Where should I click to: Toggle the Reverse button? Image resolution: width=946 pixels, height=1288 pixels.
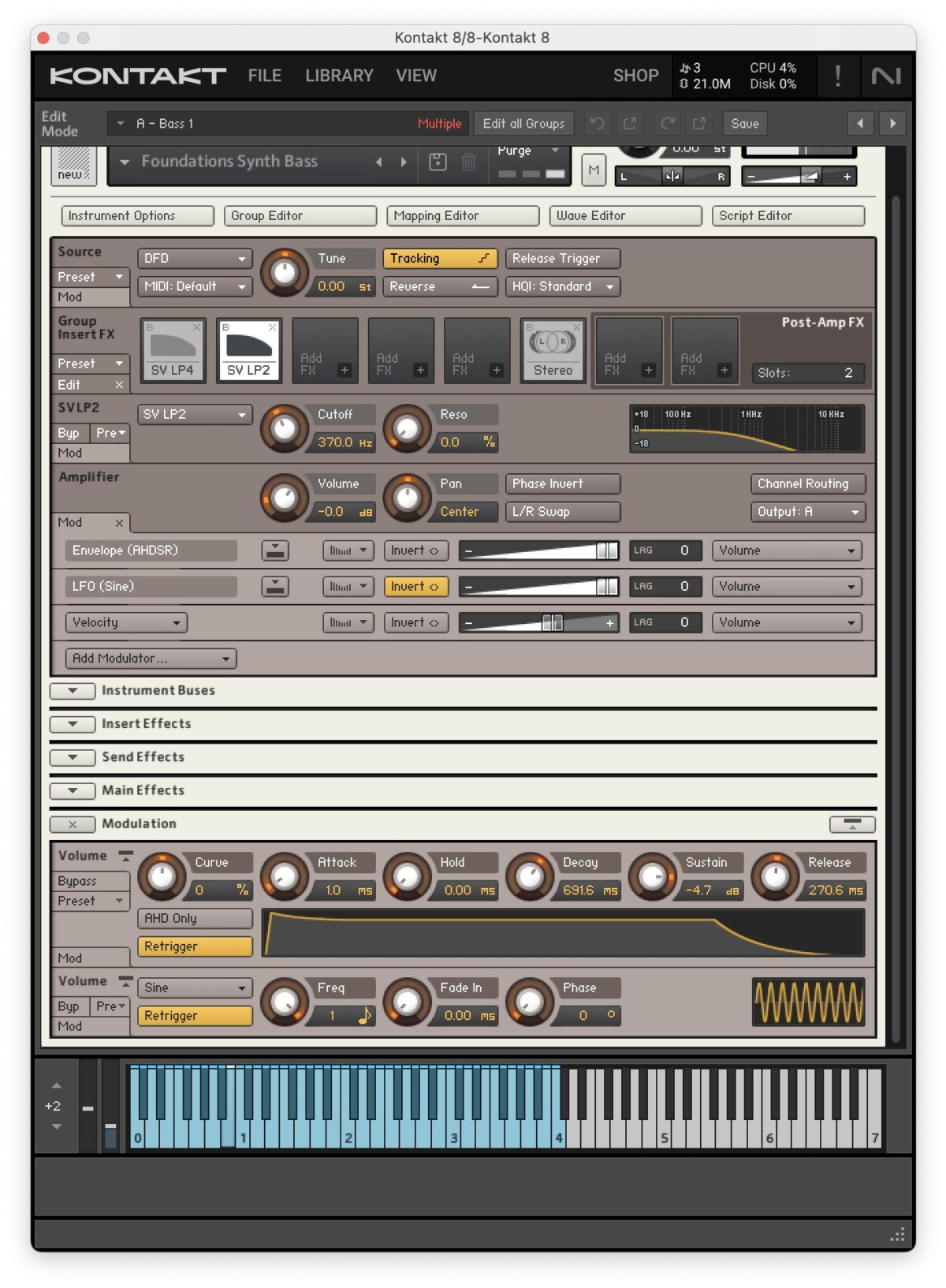pyautogui.click(x=440, y=286)
